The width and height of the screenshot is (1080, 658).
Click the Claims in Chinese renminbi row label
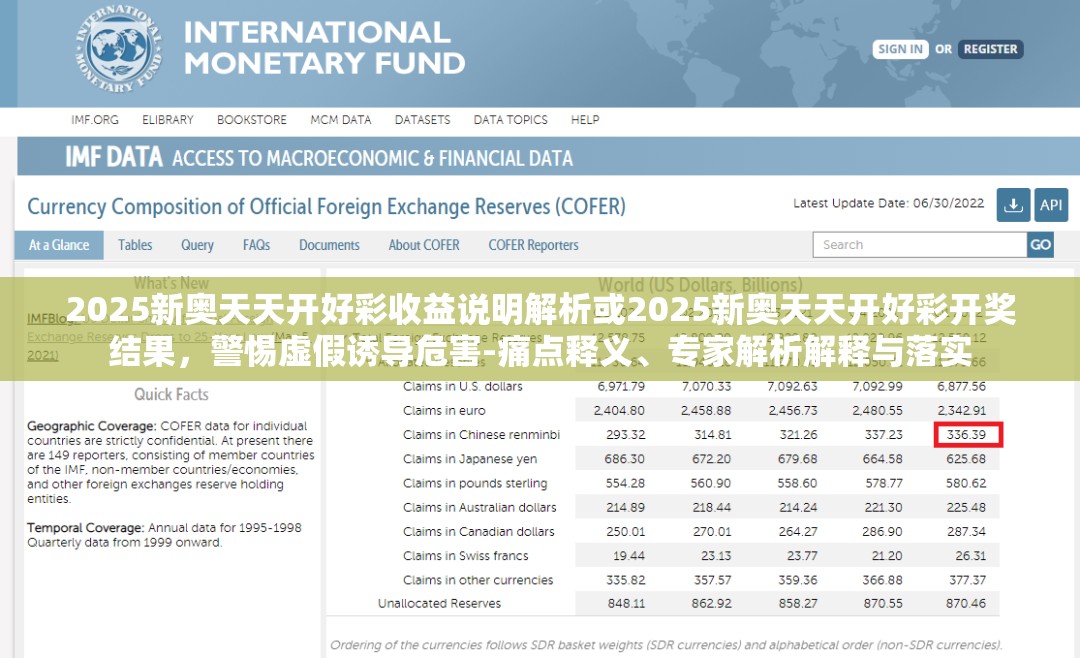pyautogui.click(x=481, y=435)
